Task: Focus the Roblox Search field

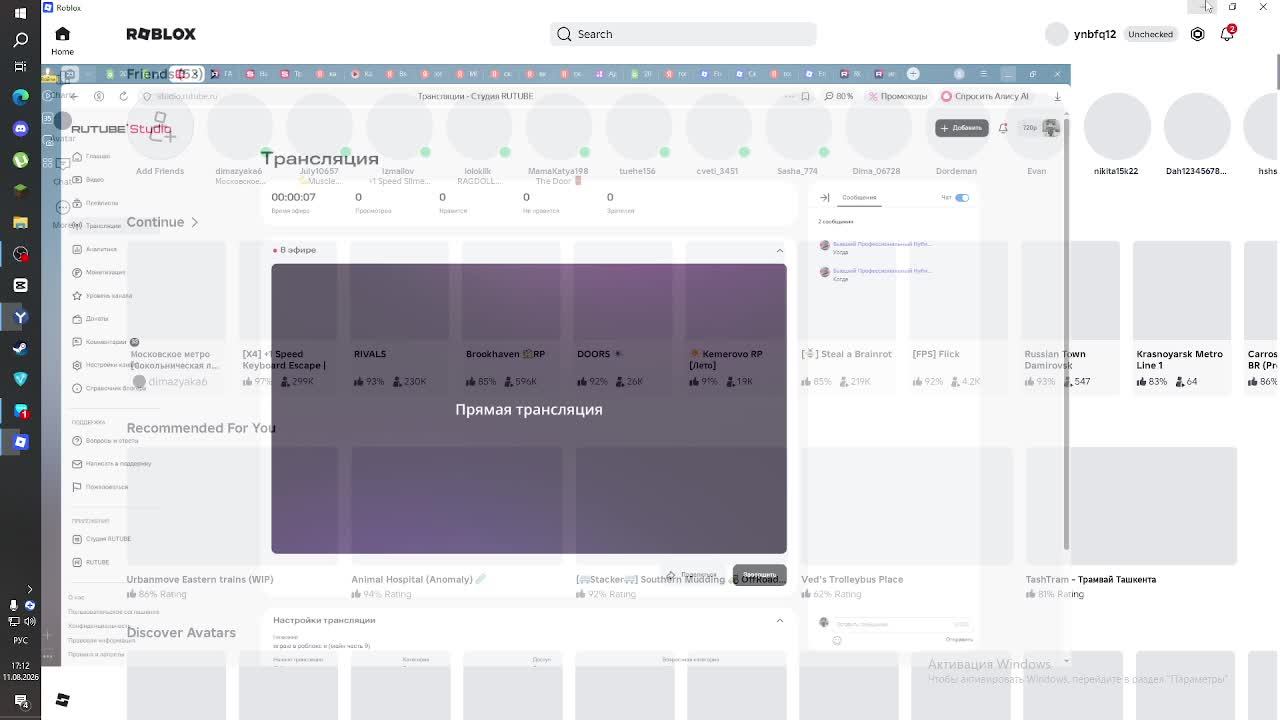Action: [x=683, y=34]
